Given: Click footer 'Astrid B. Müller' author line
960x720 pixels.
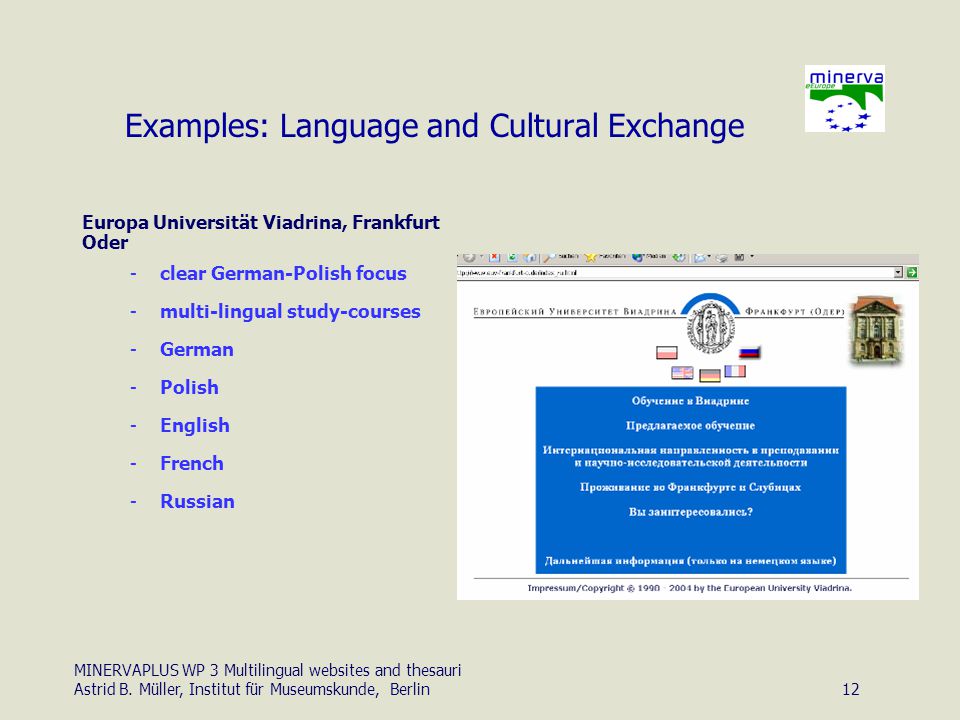Looking at the screenshot, I should click(252, 689).
